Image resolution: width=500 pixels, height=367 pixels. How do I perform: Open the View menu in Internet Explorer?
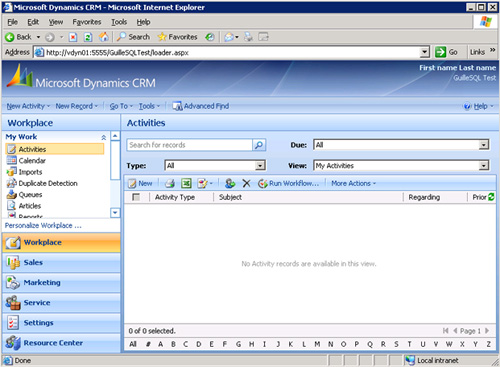56,22
